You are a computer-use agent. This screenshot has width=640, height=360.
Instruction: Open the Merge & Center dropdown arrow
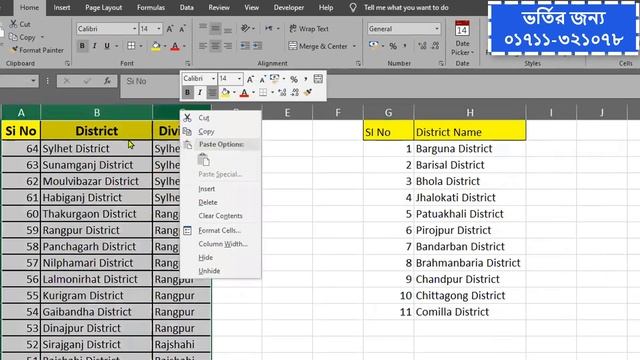[354, 46]
